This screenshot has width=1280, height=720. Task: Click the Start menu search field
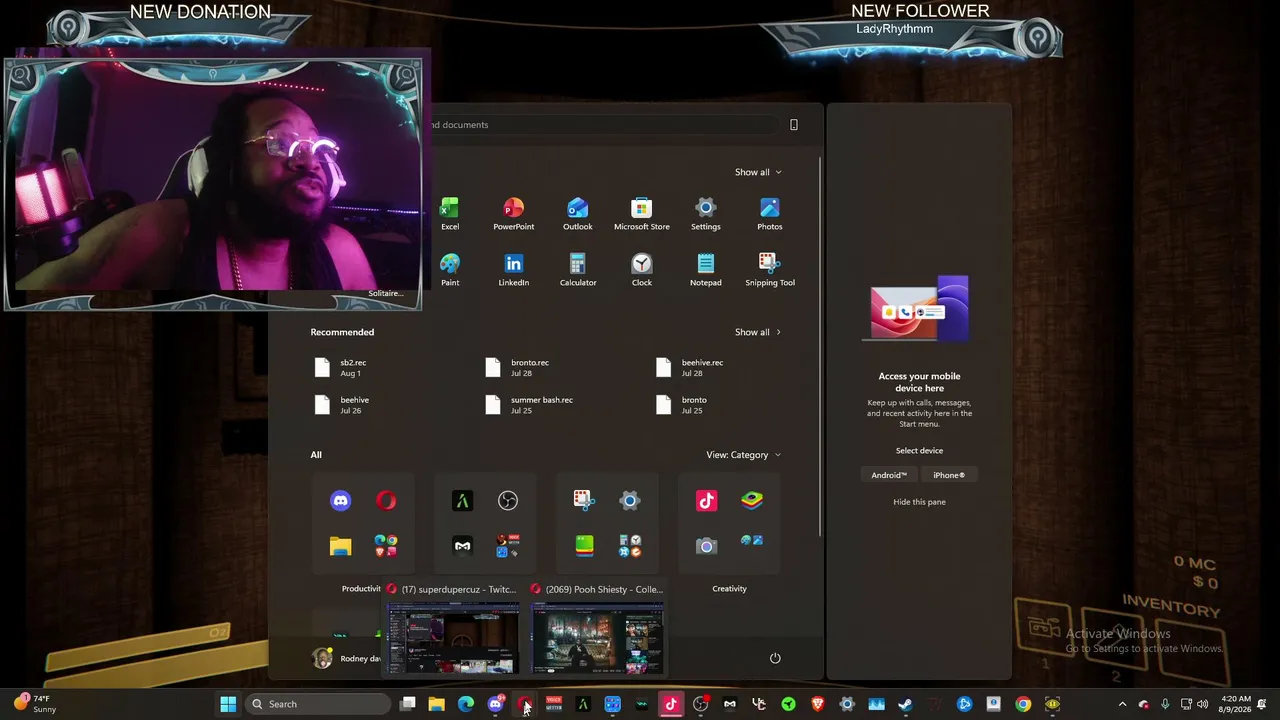tap(603, 125)
